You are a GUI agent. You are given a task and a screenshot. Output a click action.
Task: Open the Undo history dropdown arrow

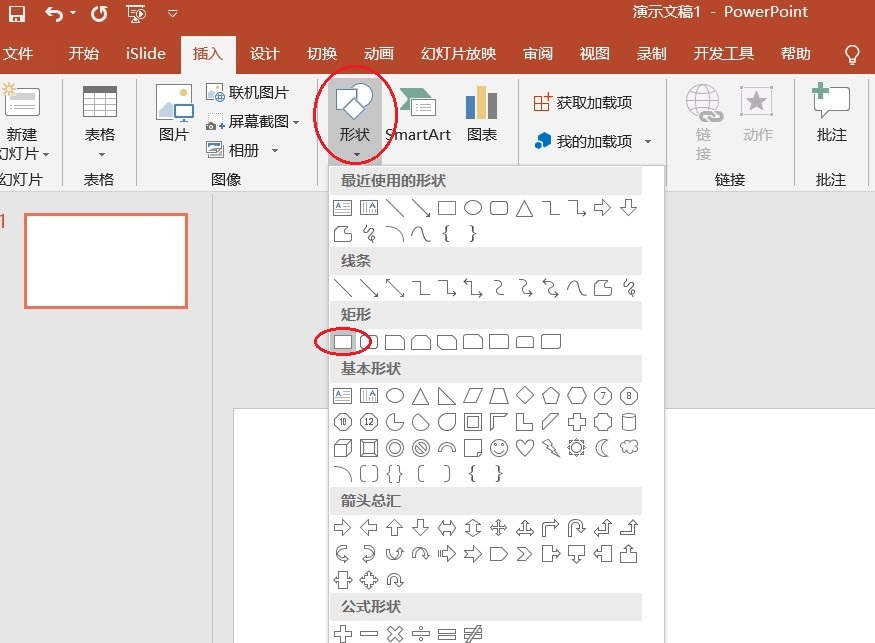(x=73, y=13)
